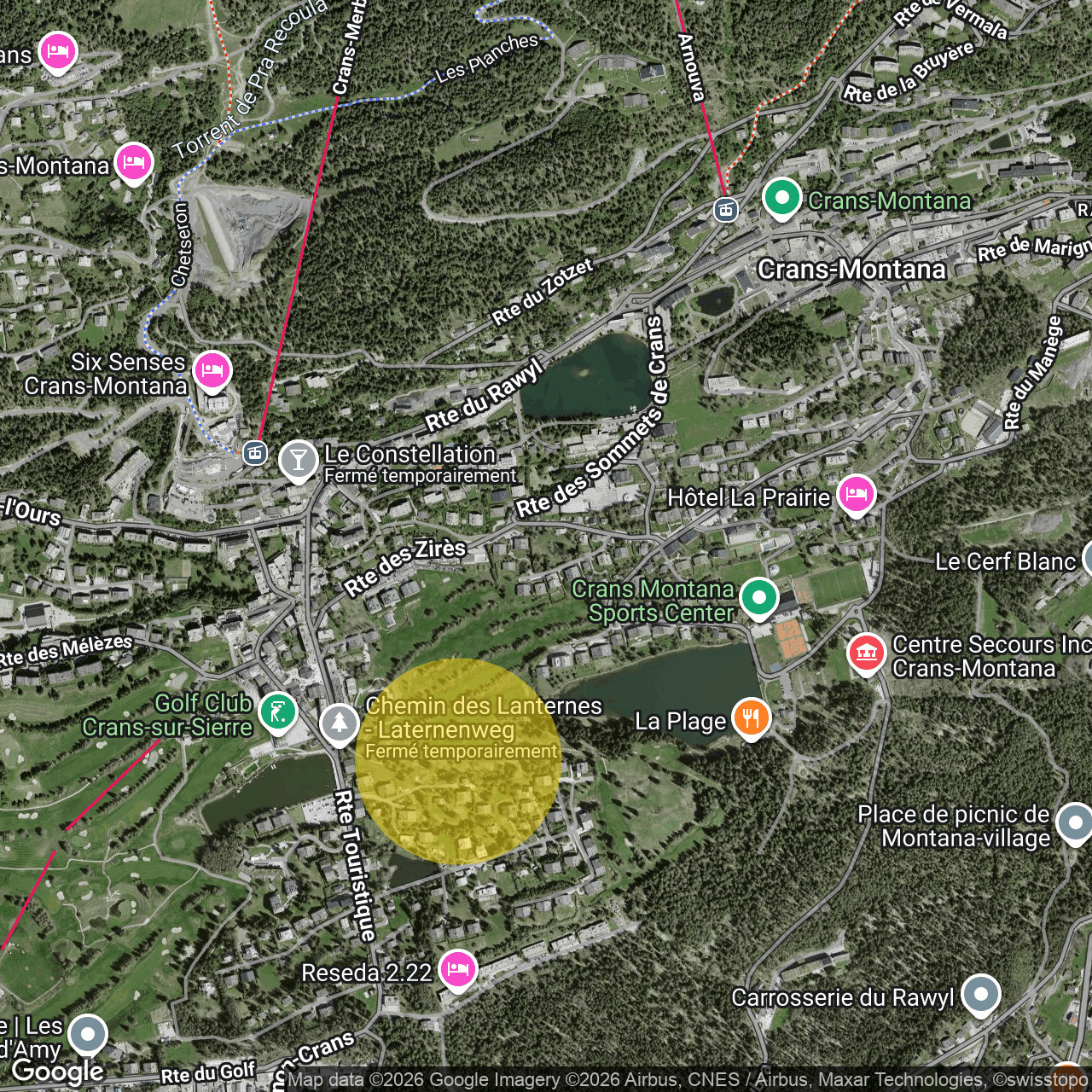Click the Reseda 2.22 text label
This screenshot has height=1092, width=1092.
[367, 973]
